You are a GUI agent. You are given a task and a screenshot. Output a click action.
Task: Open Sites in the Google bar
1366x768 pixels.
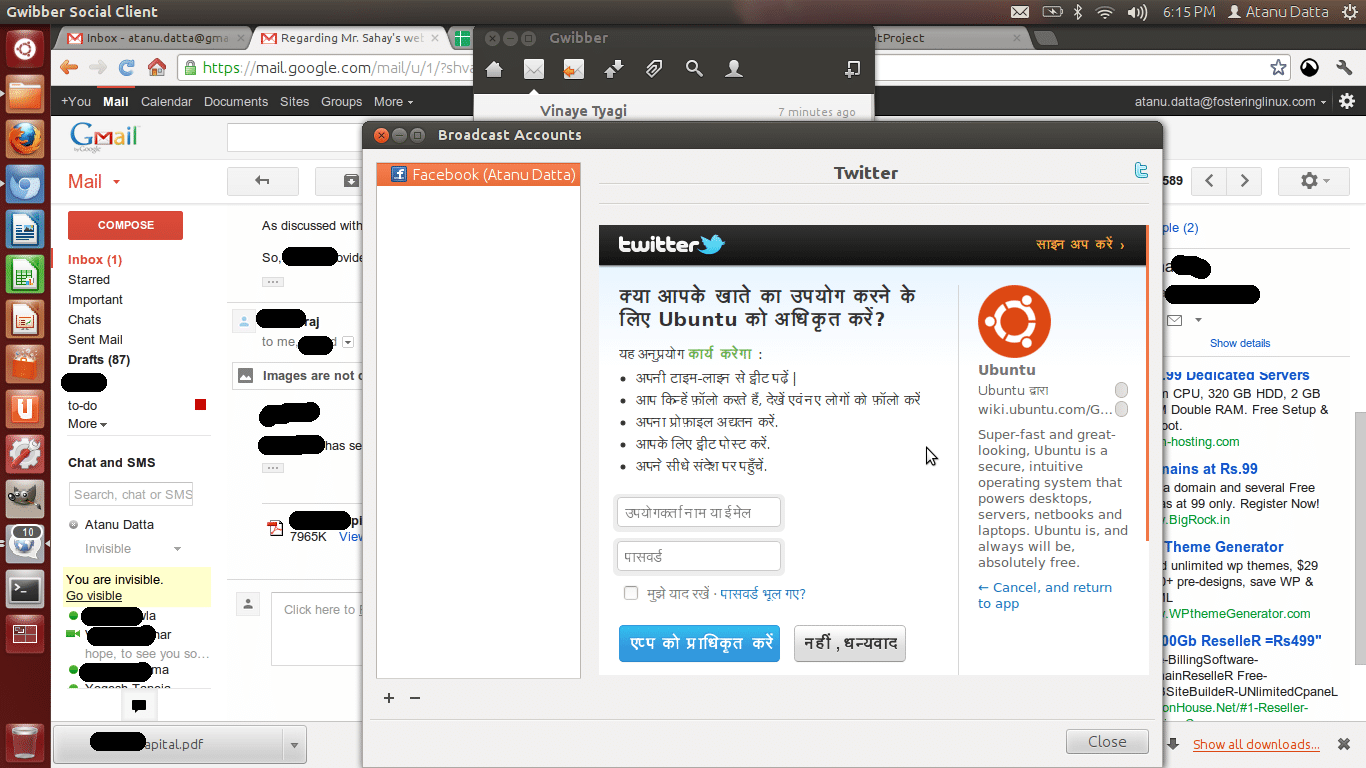(295, 101)
